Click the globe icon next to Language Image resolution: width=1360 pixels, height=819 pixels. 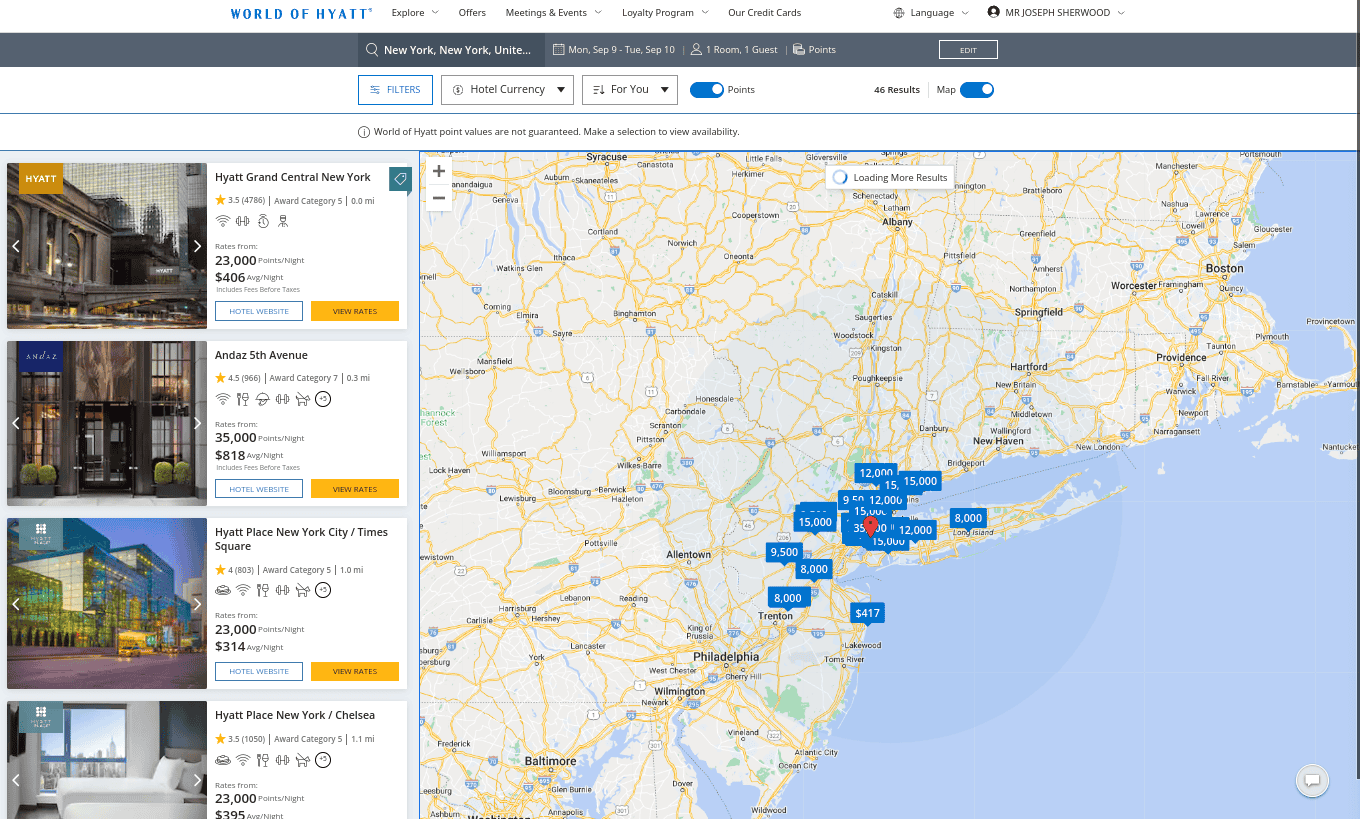click(900, 13)
